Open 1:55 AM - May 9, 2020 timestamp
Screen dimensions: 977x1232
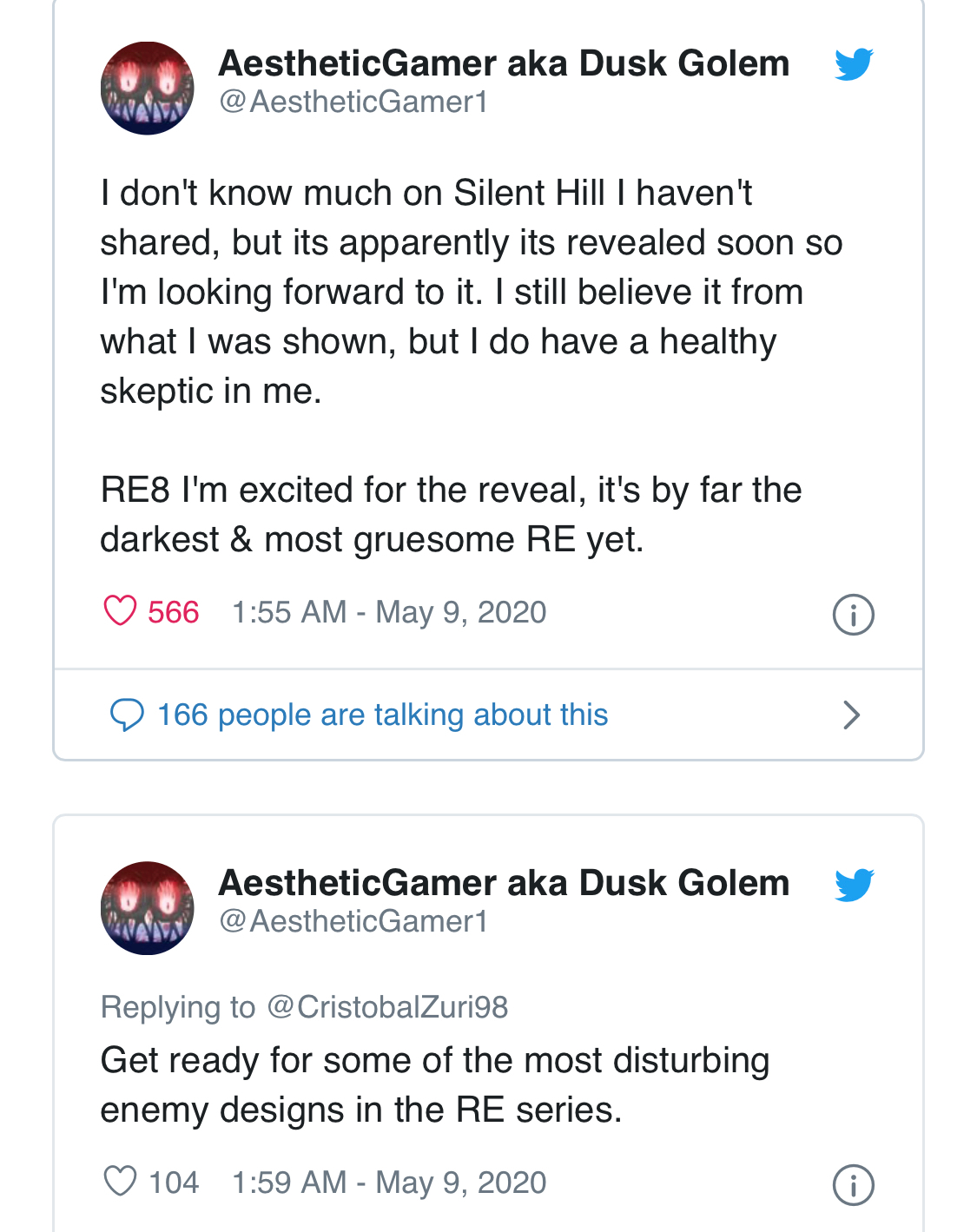(x=389, y=612)
